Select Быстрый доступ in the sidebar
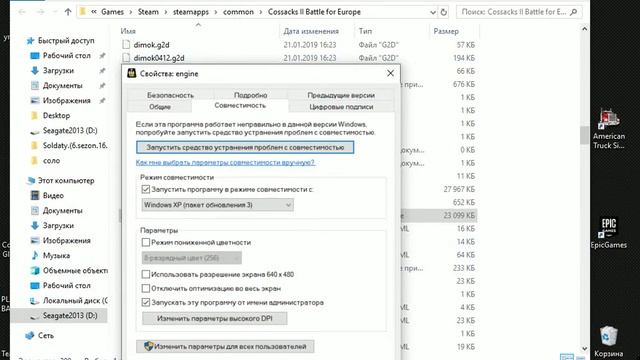 pyautogui.click(x=66, y=40)
